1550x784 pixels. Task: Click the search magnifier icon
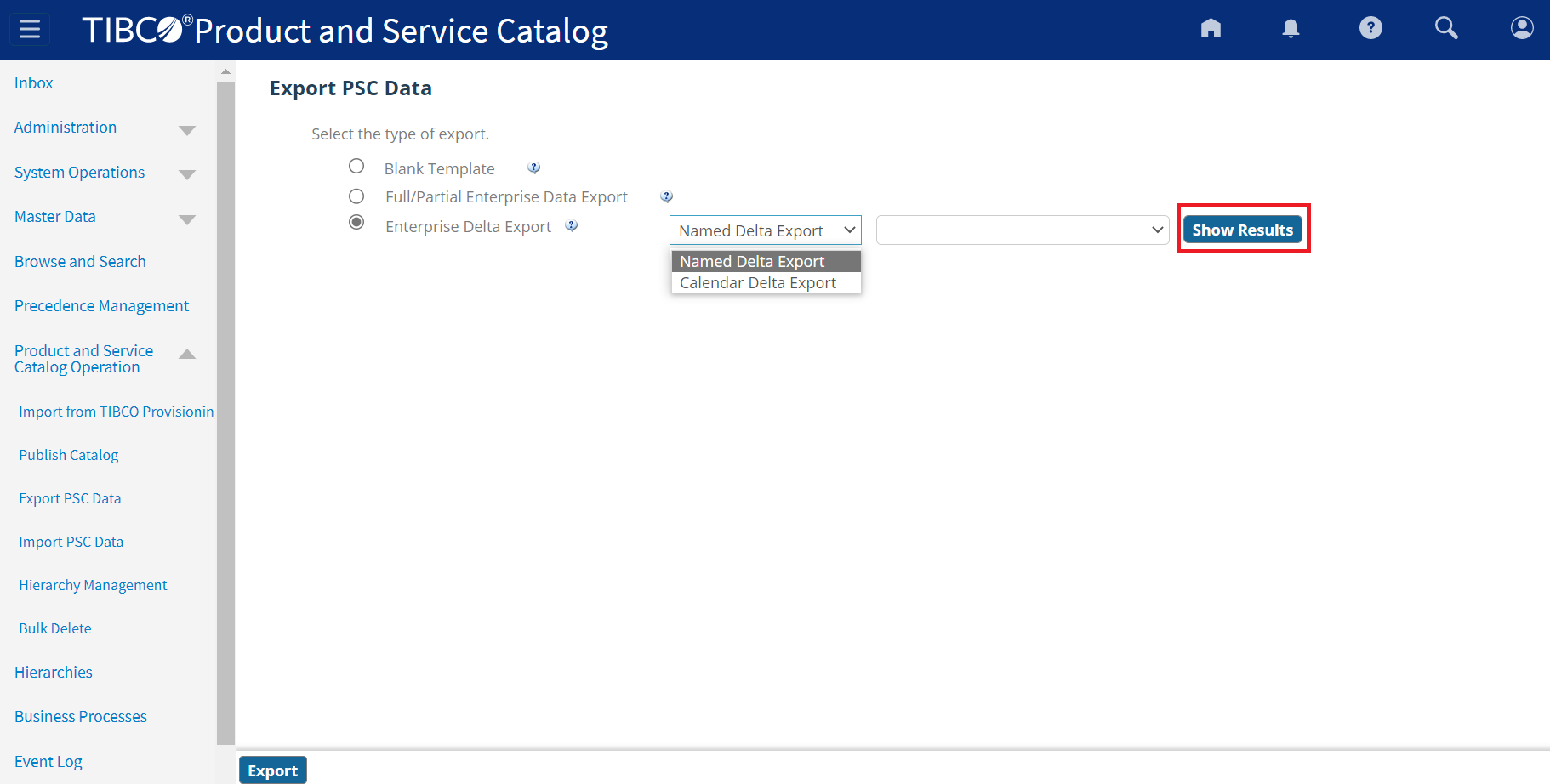pyautogui.click(x=1445, y=29)
